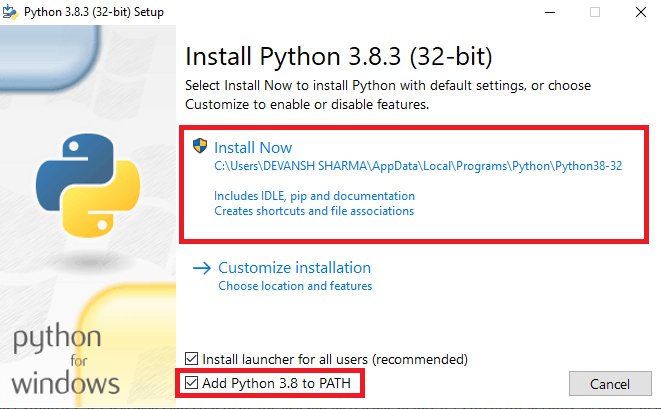This screenshot has height=409, width=661.
Task: Click the 'Install Python 3.8.3 (32-bit)' heading
Action: tap(339, 57)
